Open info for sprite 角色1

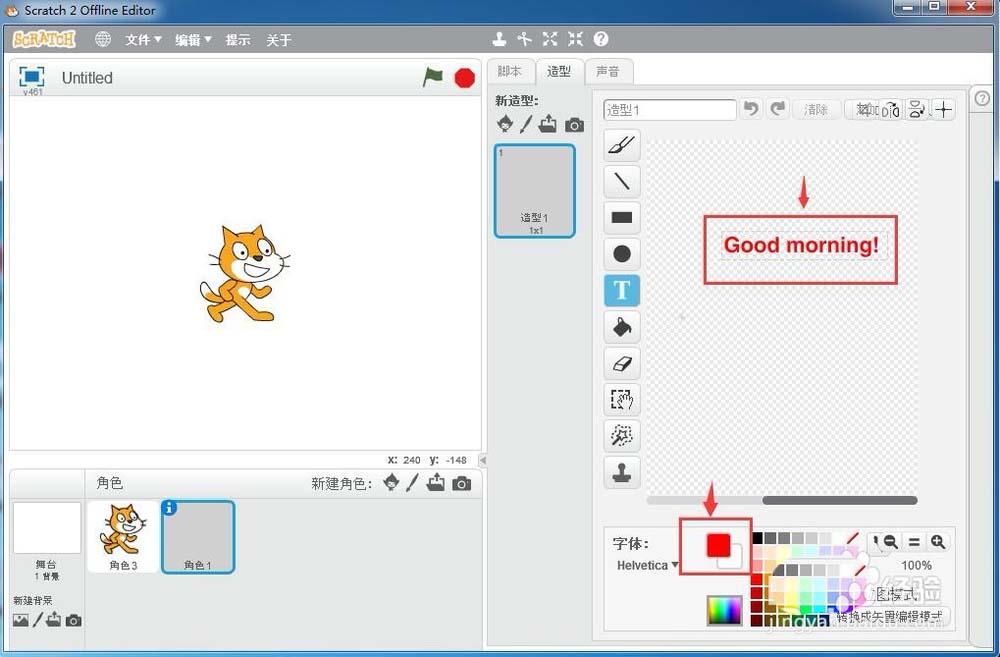(169, 508)
